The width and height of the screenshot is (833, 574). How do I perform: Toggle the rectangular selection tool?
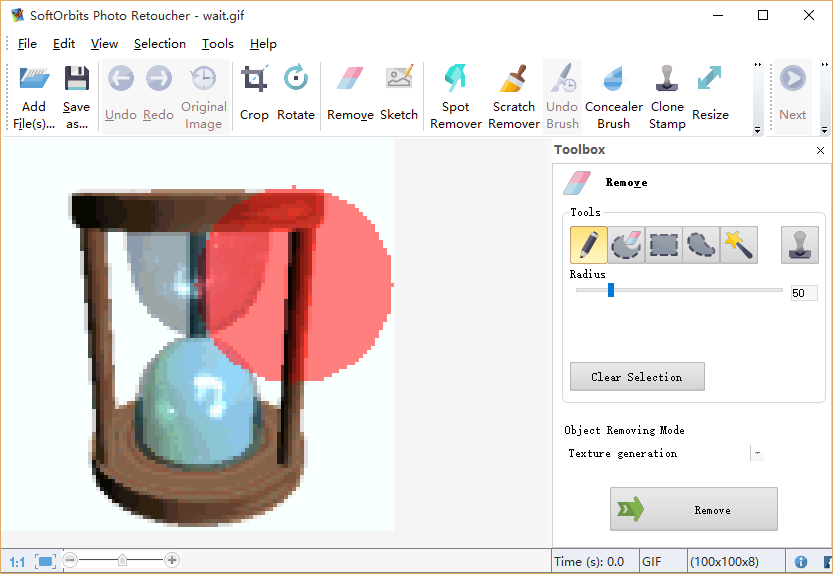click(x=664, y=245)
